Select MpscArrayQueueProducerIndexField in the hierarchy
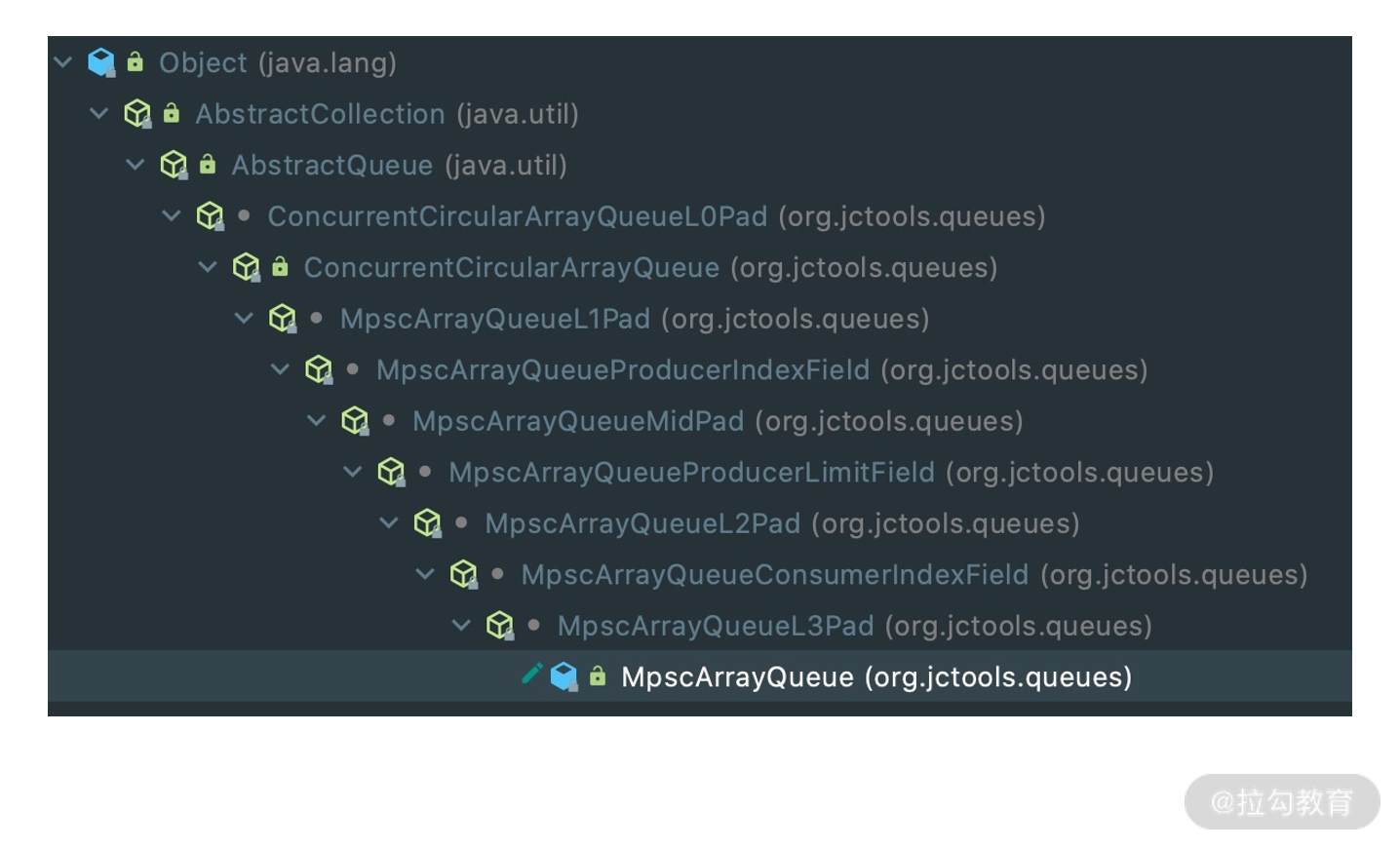Image resolution: width=1400 pixels, height=848 pixels. 622,370
